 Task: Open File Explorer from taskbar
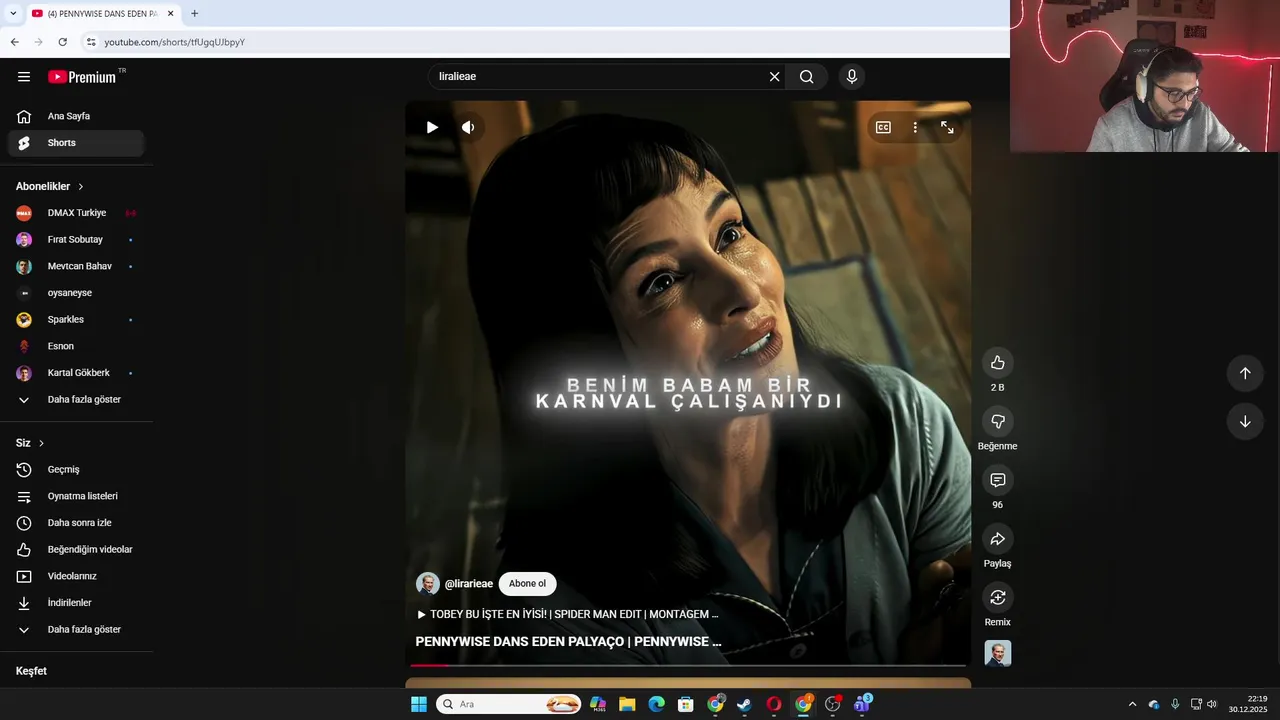[x=627, y=704]
